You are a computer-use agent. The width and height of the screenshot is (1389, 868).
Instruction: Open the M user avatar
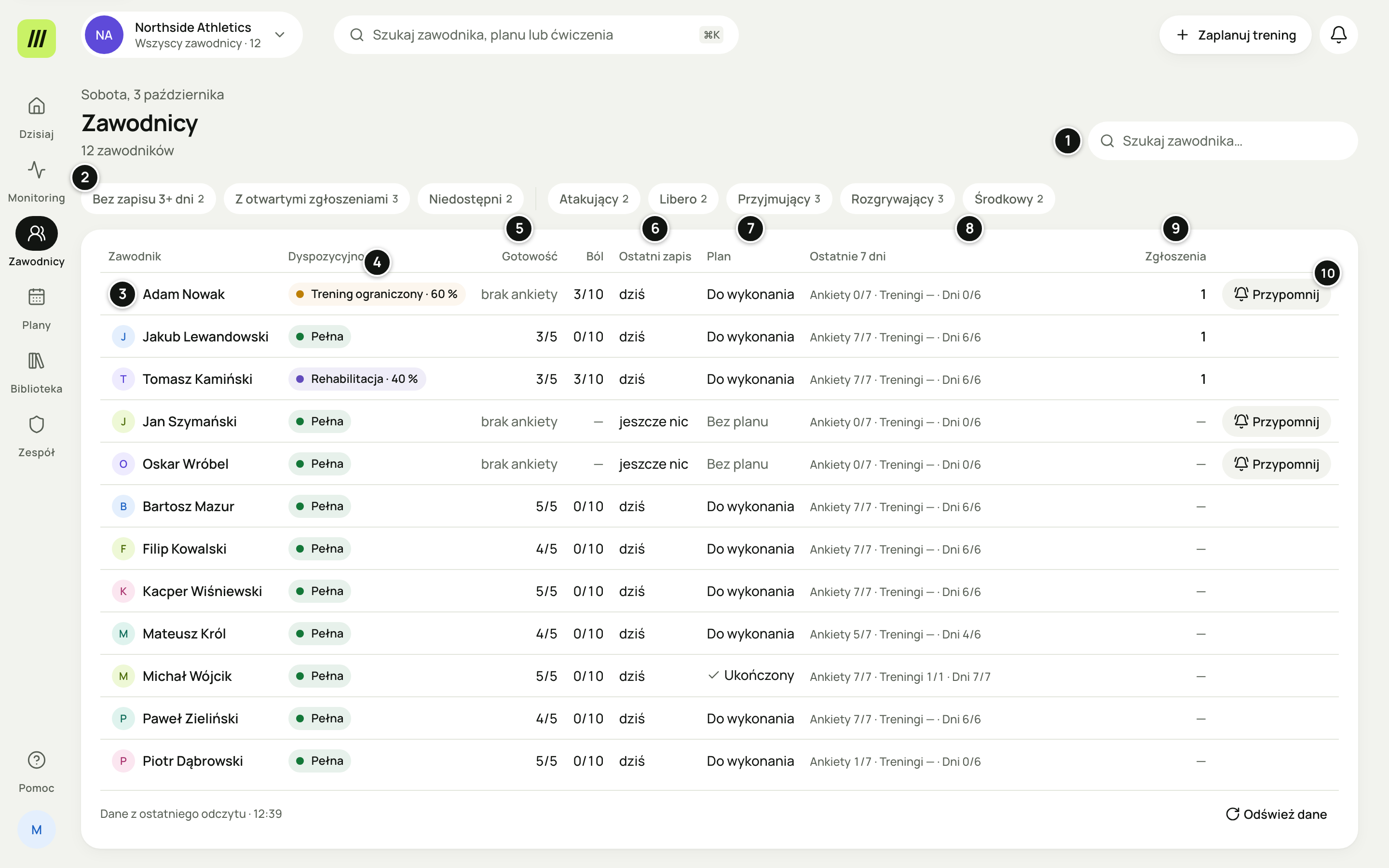coord(36,829)
